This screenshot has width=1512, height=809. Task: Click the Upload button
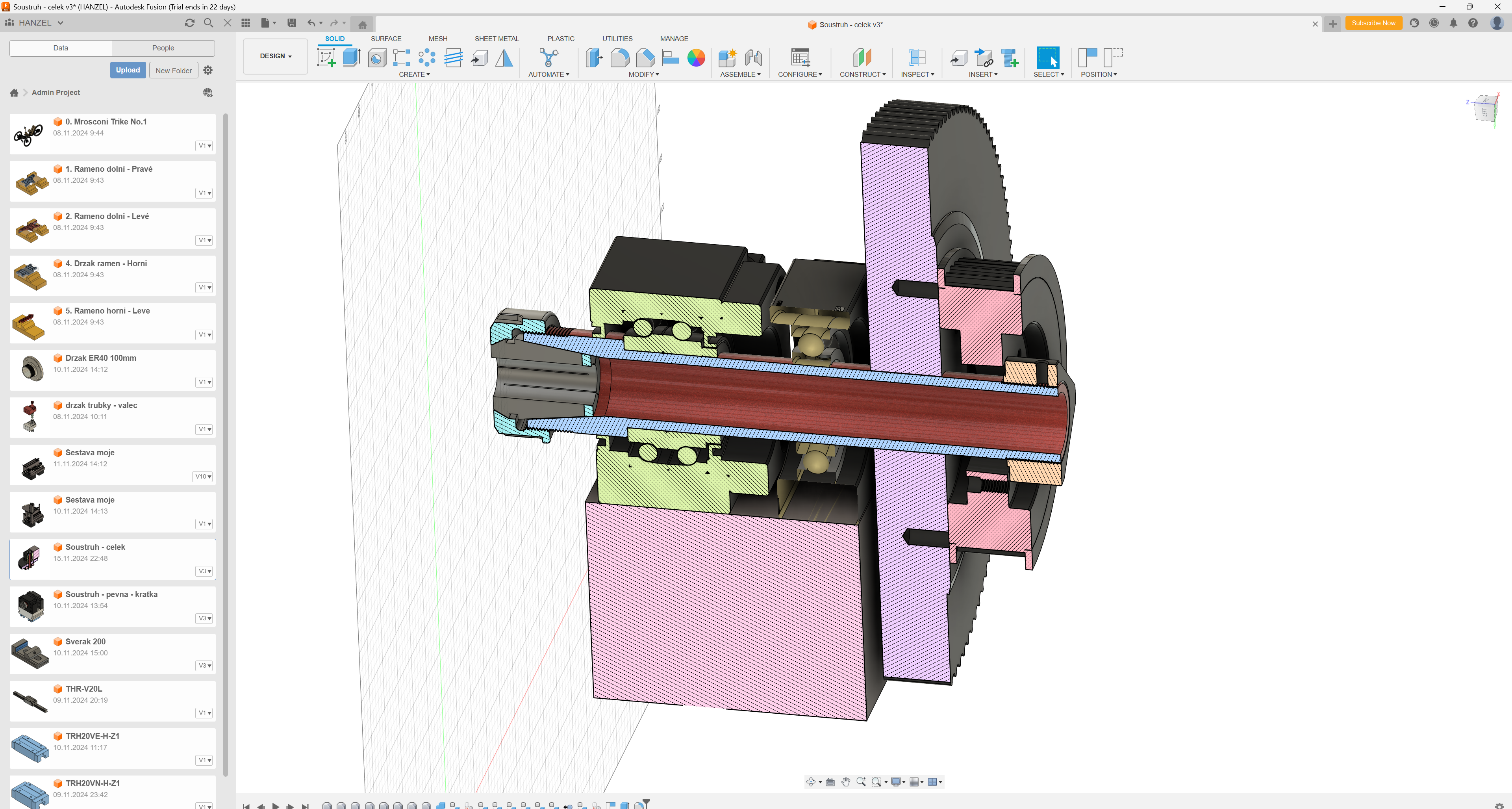[x=127, y=70]
